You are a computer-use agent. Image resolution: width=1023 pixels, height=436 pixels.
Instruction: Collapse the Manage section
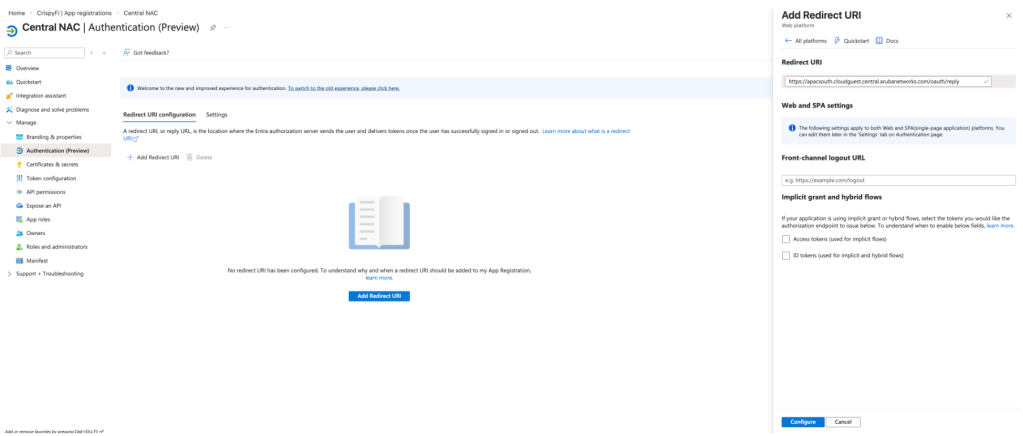click(x=9, y=123)
